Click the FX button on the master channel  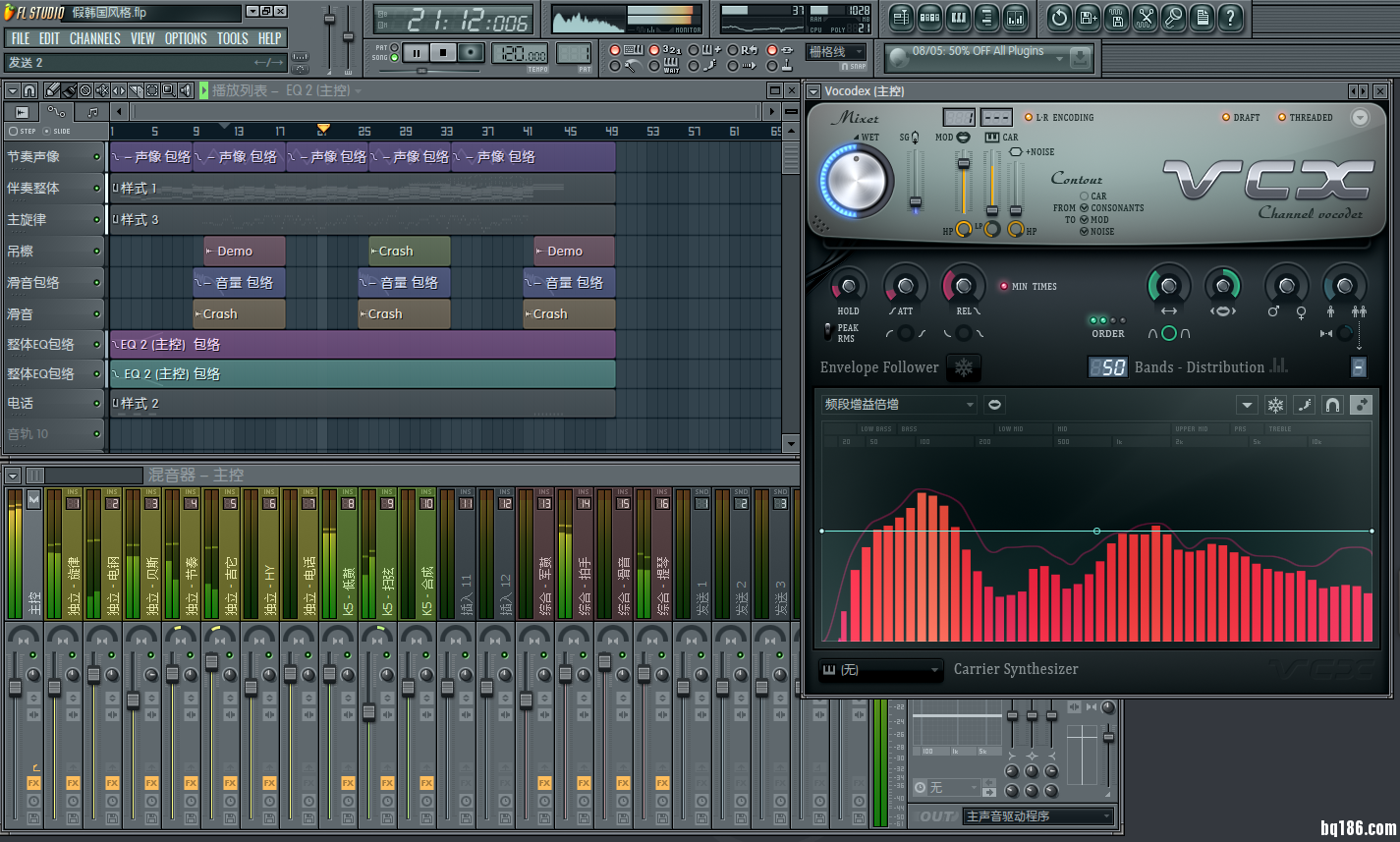(x=33, y=783)
